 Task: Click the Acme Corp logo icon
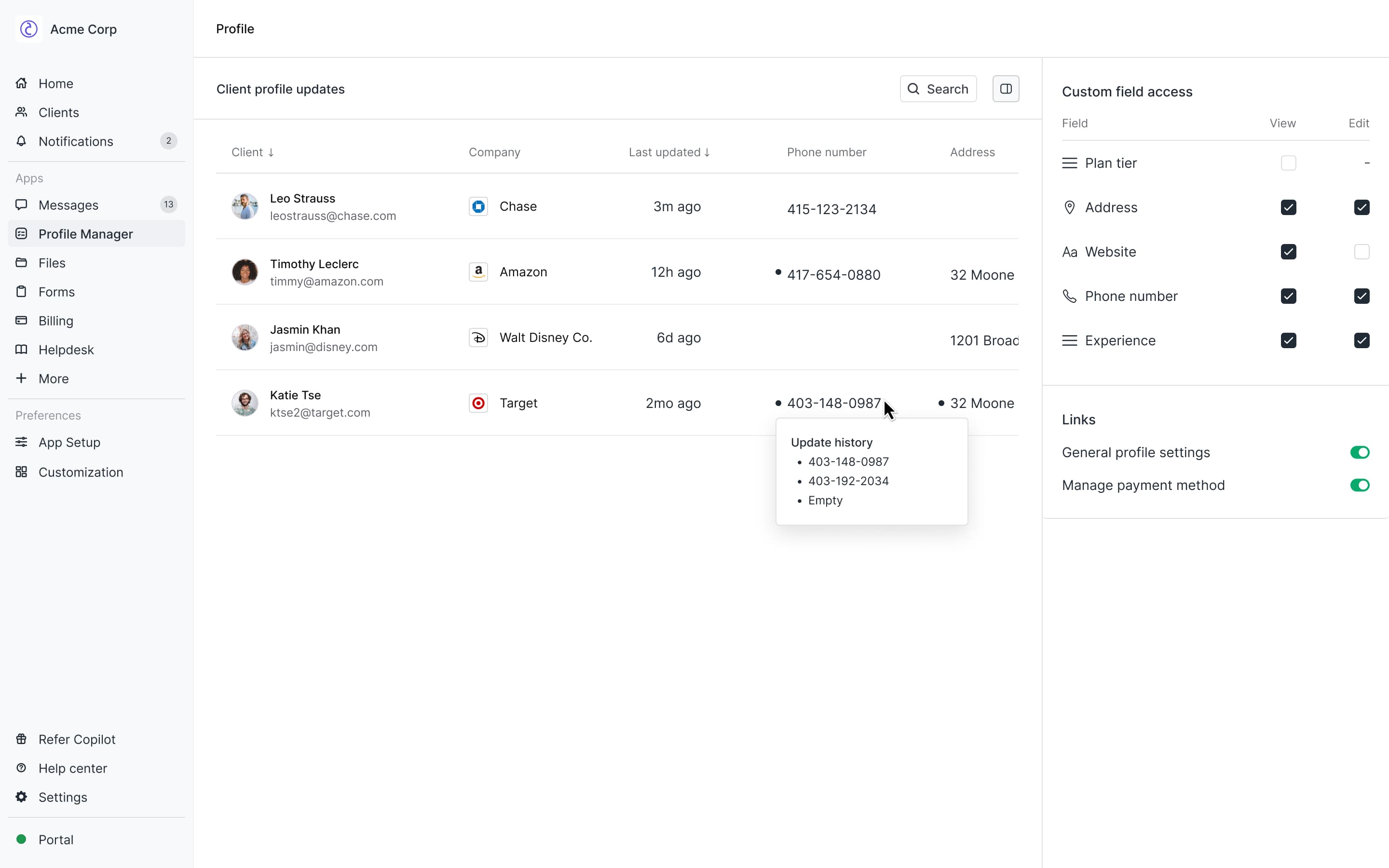(x=29, y=29)
